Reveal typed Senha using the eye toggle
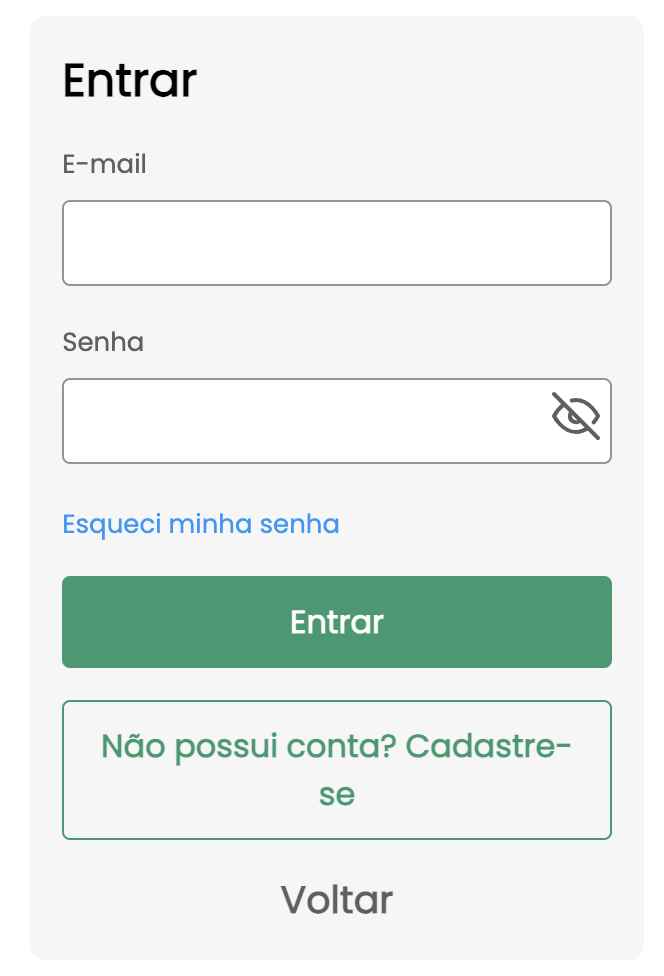The image size is (664, 976). pos(576,416)
